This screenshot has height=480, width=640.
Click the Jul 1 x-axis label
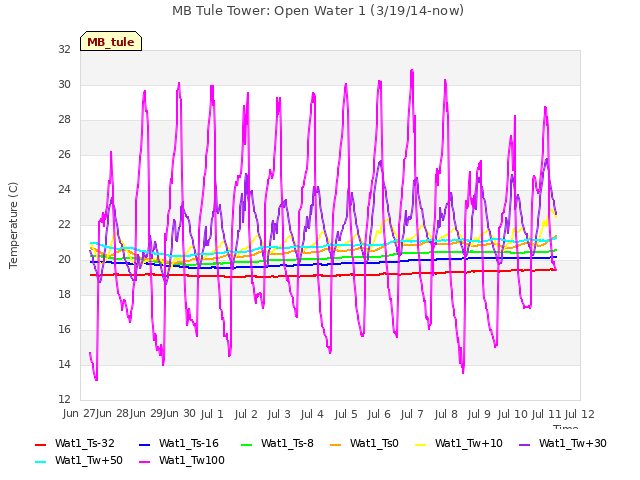click(x=212, y=414)
